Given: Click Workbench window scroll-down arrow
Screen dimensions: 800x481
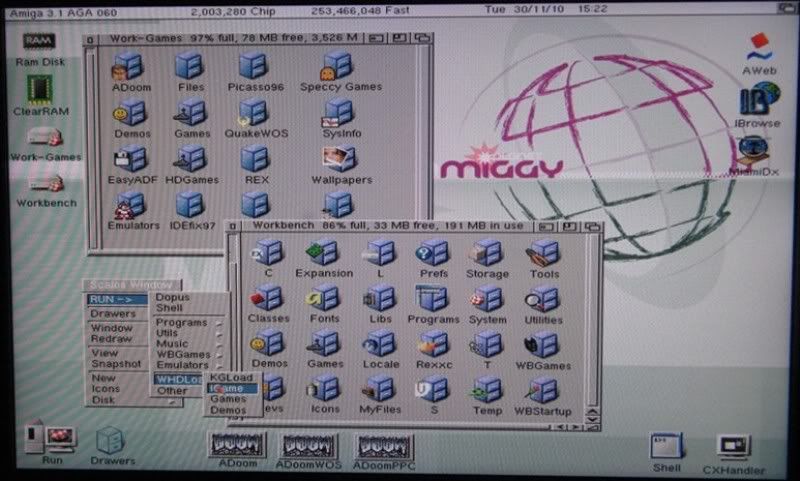Looking at the screenshot, I should pyautogui.click(x=592, y=420).
